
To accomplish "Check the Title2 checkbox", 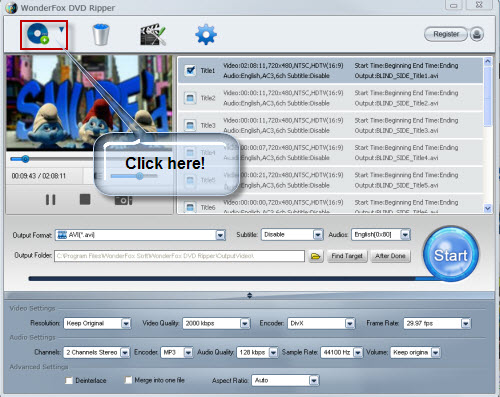I will pyautogui.click(x=190, y=98).
